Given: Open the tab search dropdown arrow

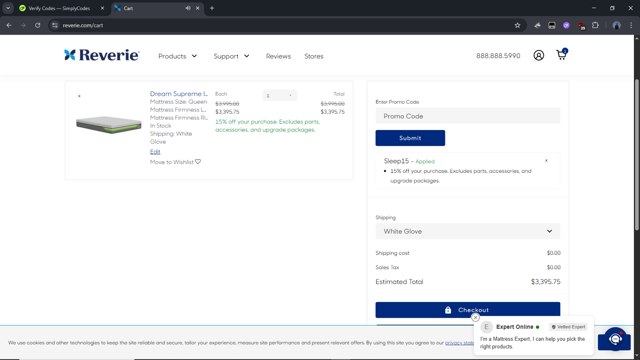Looking at the screenshot, I should point(8,8).
